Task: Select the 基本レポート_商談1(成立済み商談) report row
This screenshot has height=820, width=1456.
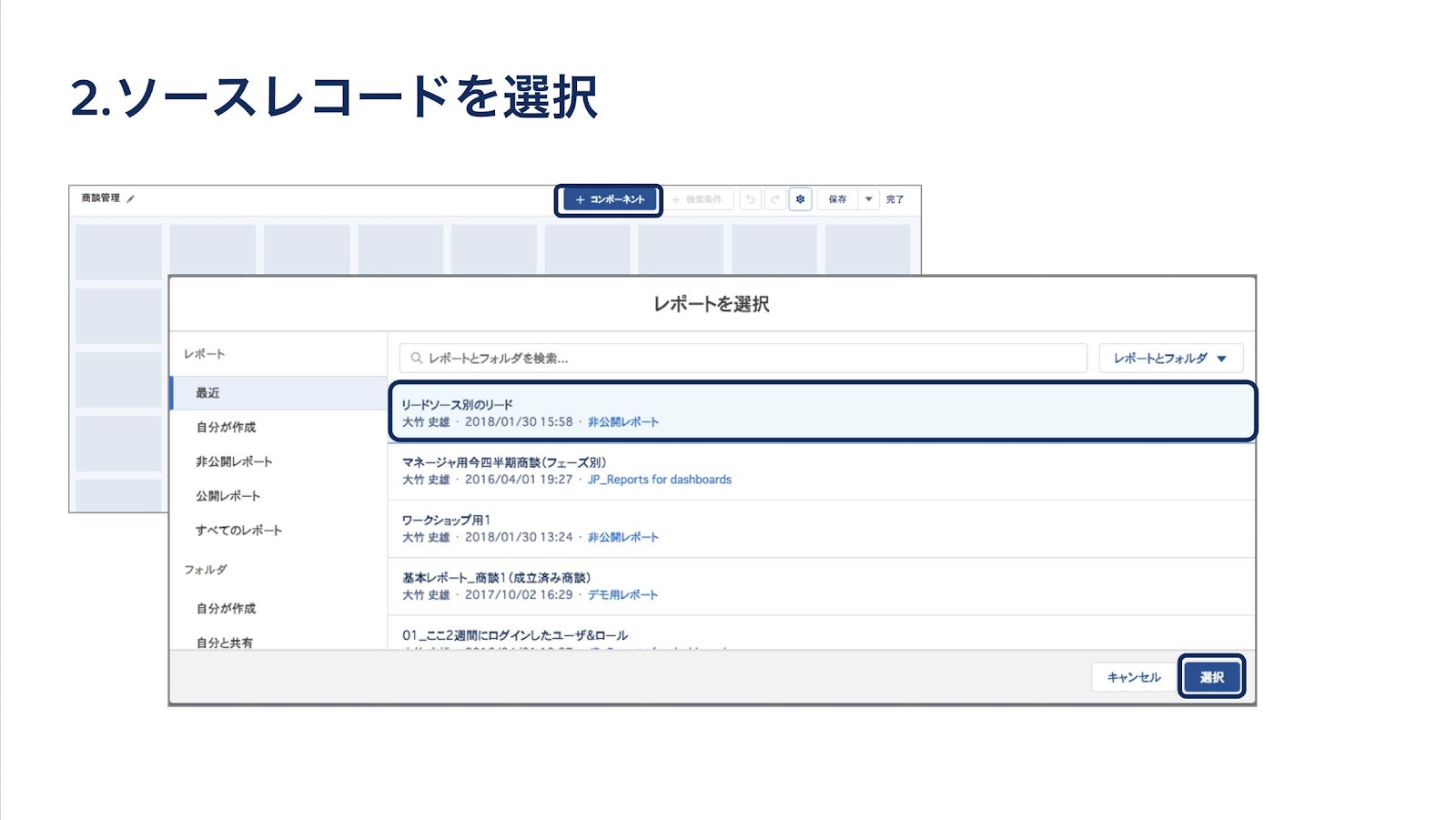Action: tap(823, 586)
